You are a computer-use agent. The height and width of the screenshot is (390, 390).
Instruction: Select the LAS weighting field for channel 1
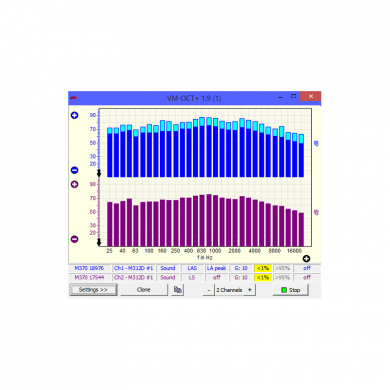point(192,268)
